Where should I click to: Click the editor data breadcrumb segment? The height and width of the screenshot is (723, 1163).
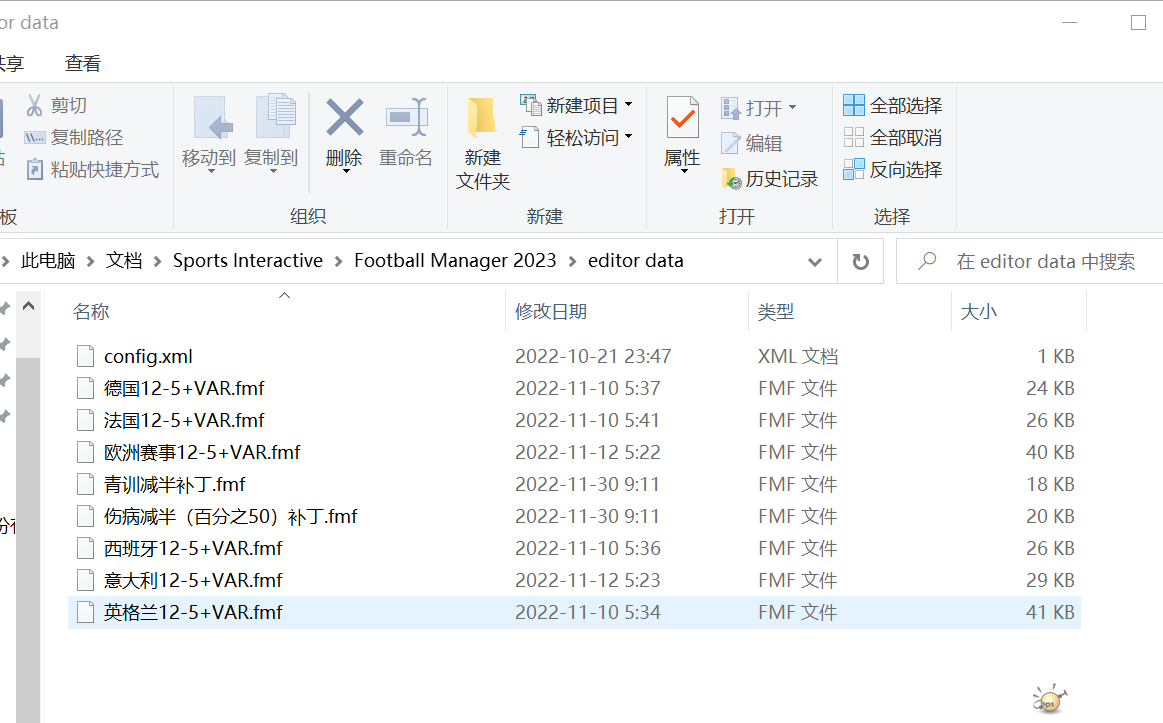[636, 261]
